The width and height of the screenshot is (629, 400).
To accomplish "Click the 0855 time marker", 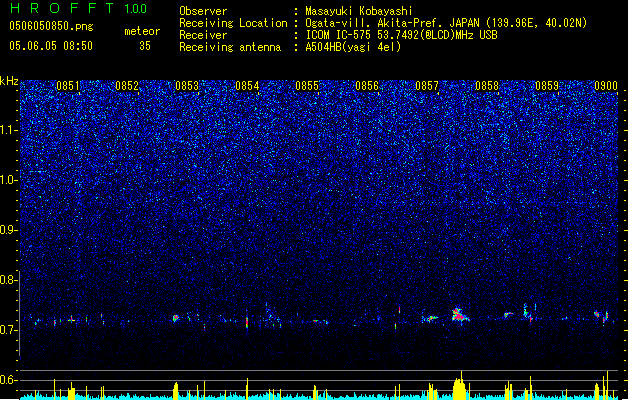I will click(x=307, y=86).
